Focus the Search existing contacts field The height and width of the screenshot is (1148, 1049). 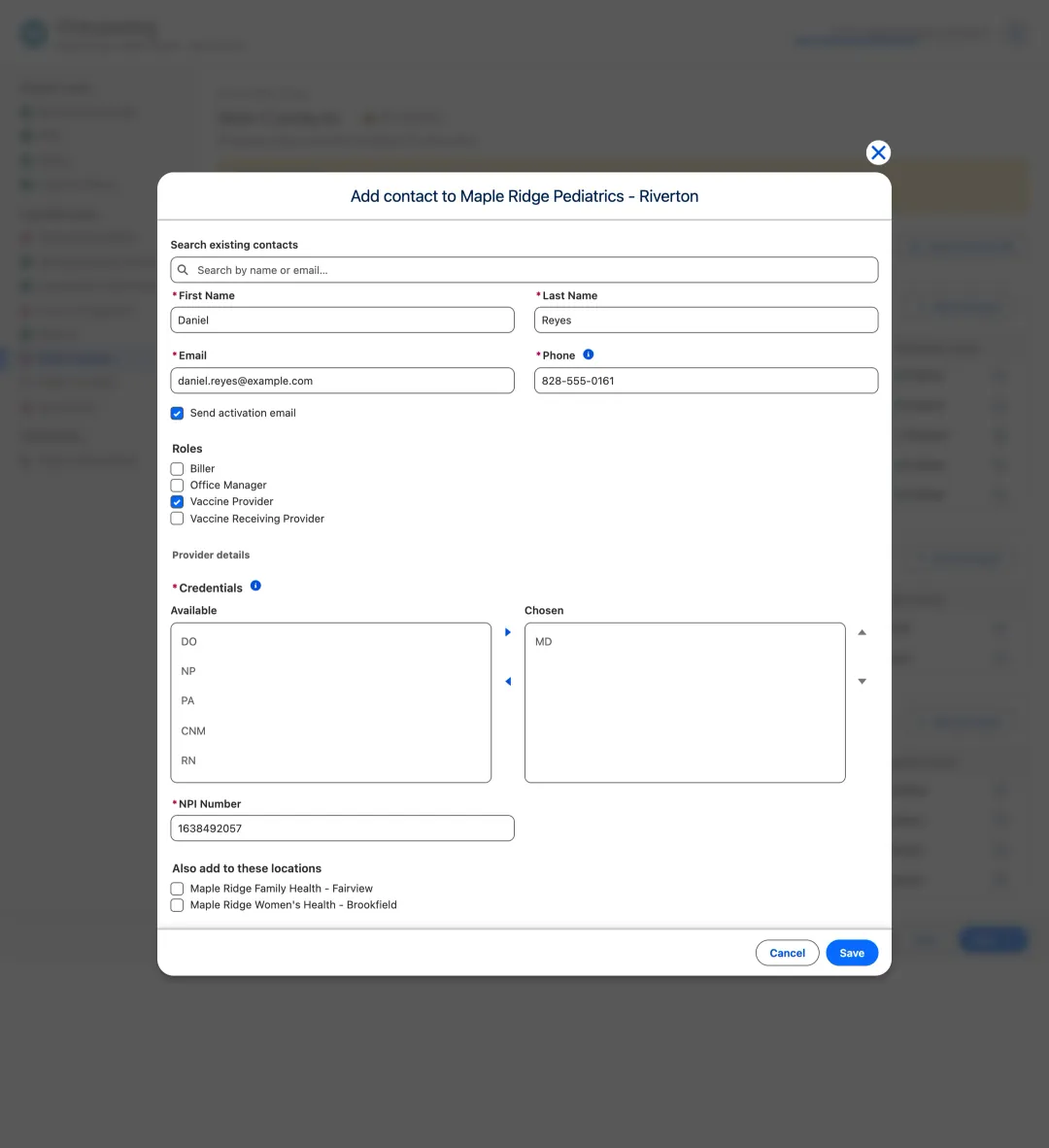[524, 270]
